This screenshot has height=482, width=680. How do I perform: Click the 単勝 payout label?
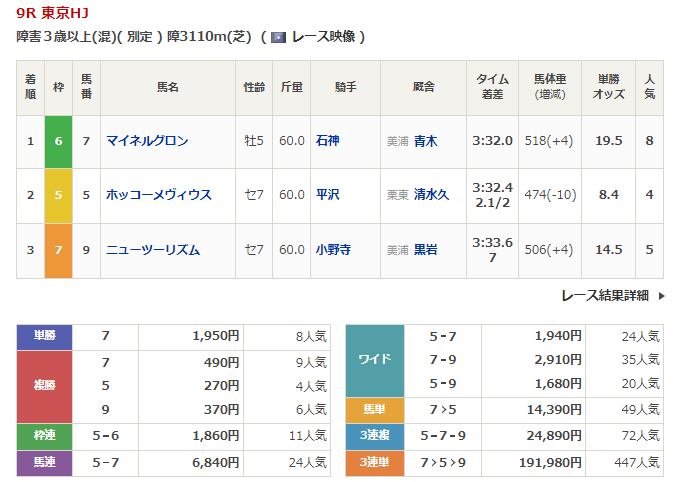44,337
